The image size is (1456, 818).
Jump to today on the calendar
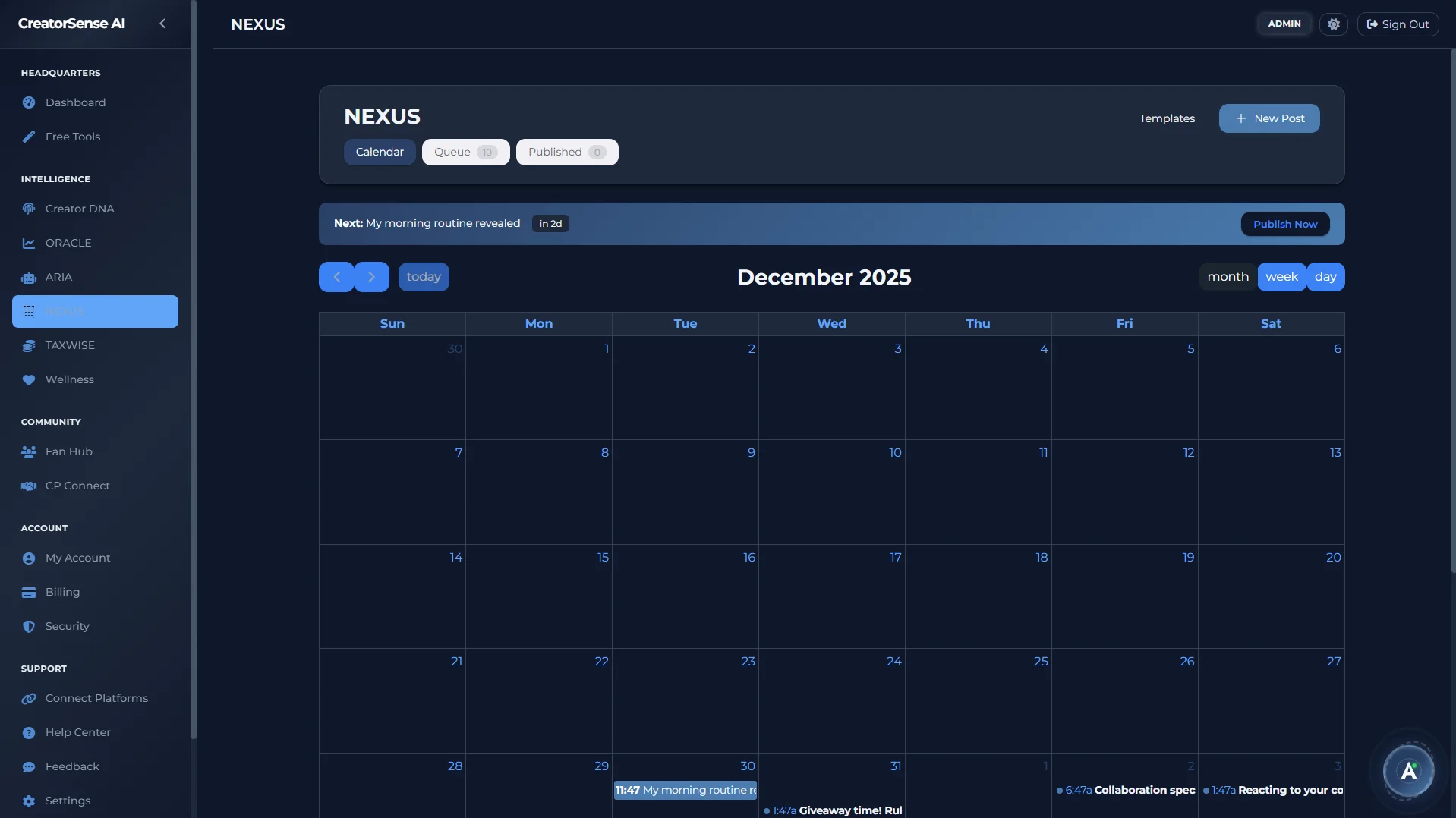pos(423,276)
